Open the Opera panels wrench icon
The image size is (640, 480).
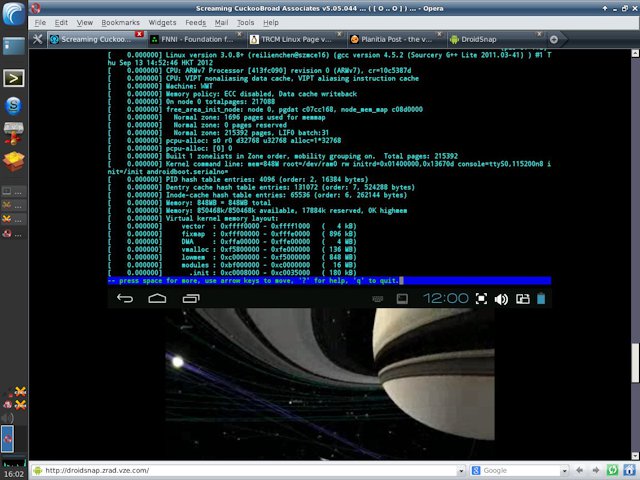pos(38,40)
